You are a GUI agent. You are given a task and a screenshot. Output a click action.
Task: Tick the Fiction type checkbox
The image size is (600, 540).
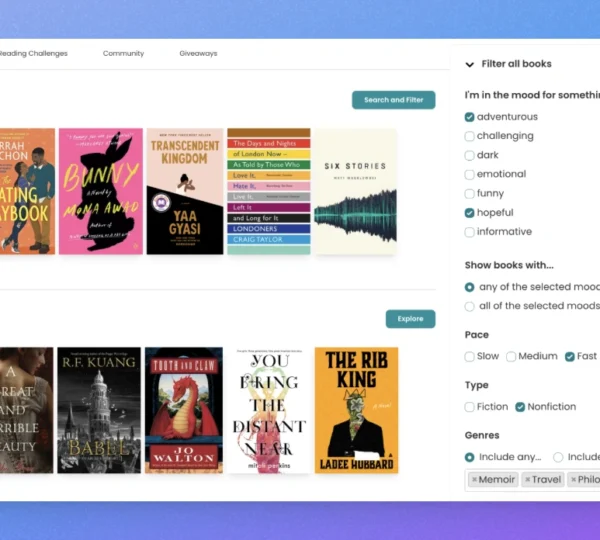(470, 407)
